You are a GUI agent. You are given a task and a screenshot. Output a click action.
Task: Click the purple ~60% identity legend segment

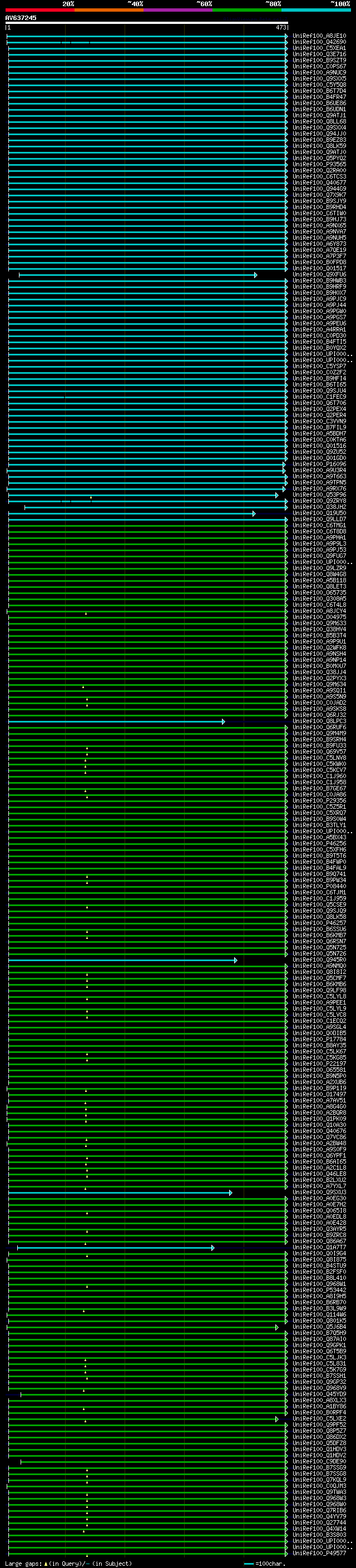[x=177, y=10]
